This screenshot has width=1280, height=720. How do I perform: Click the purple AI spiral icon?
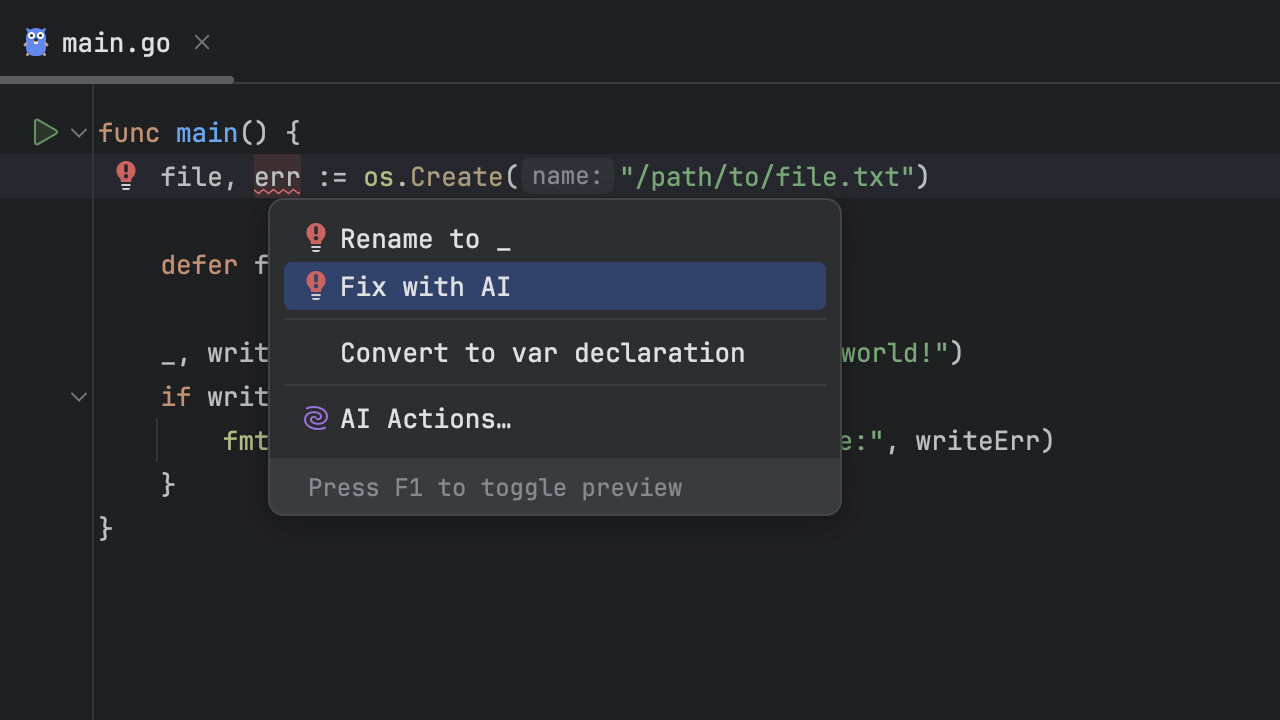[x=316, y=418]
